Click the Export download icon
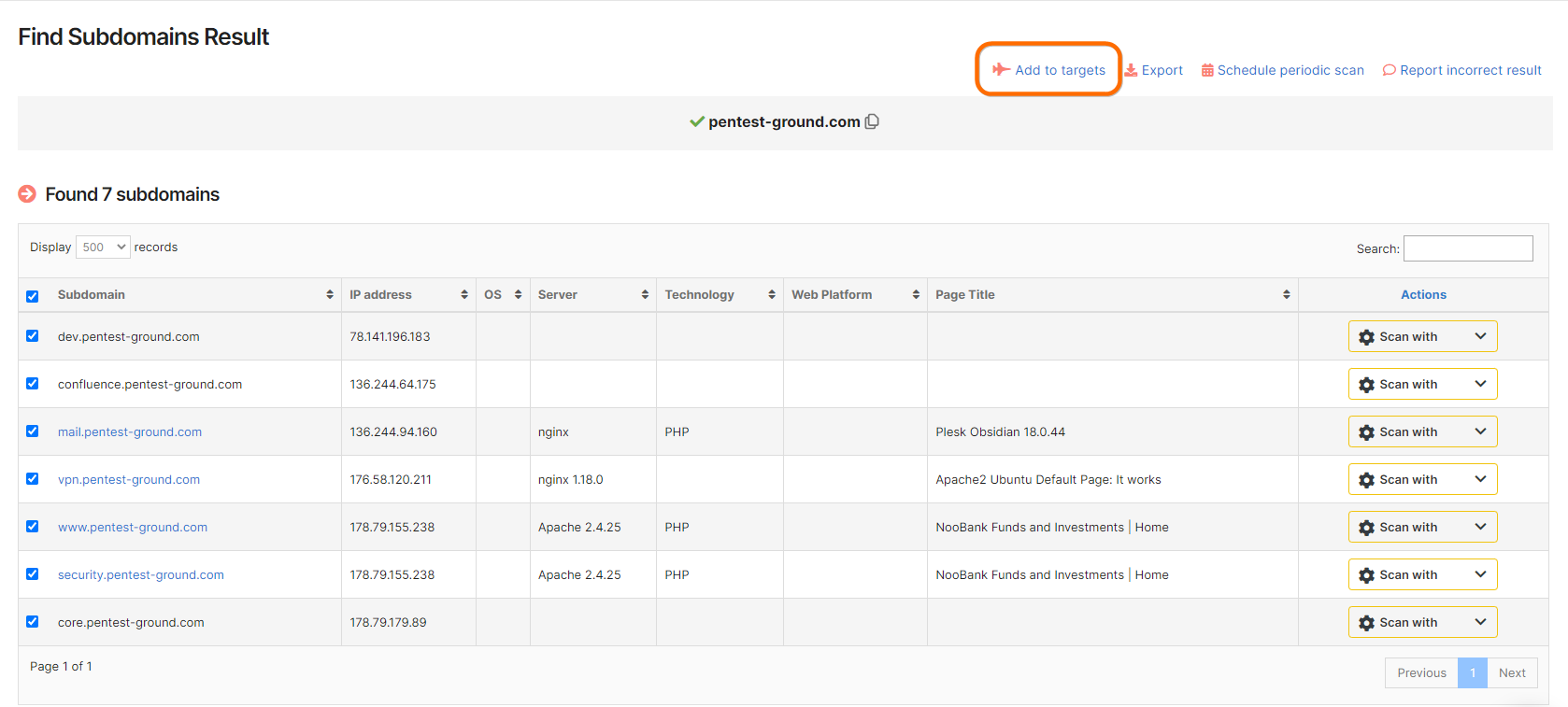 pos(1131,70)
